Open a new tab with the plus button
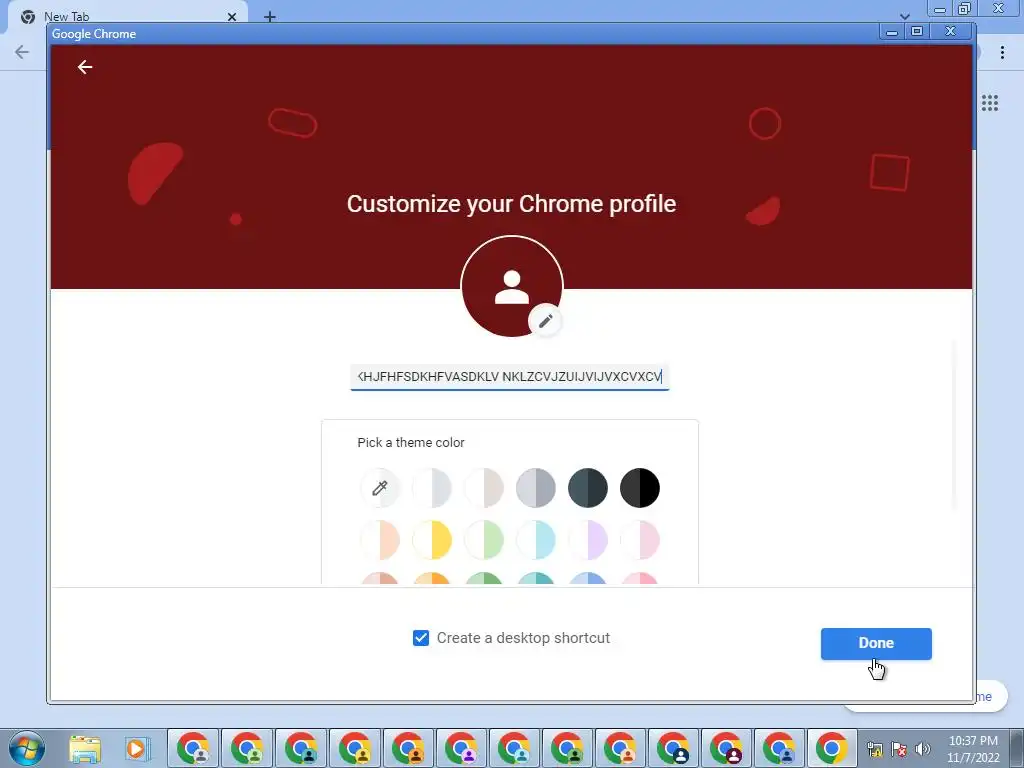1024x768 pixels. point(270,16)
